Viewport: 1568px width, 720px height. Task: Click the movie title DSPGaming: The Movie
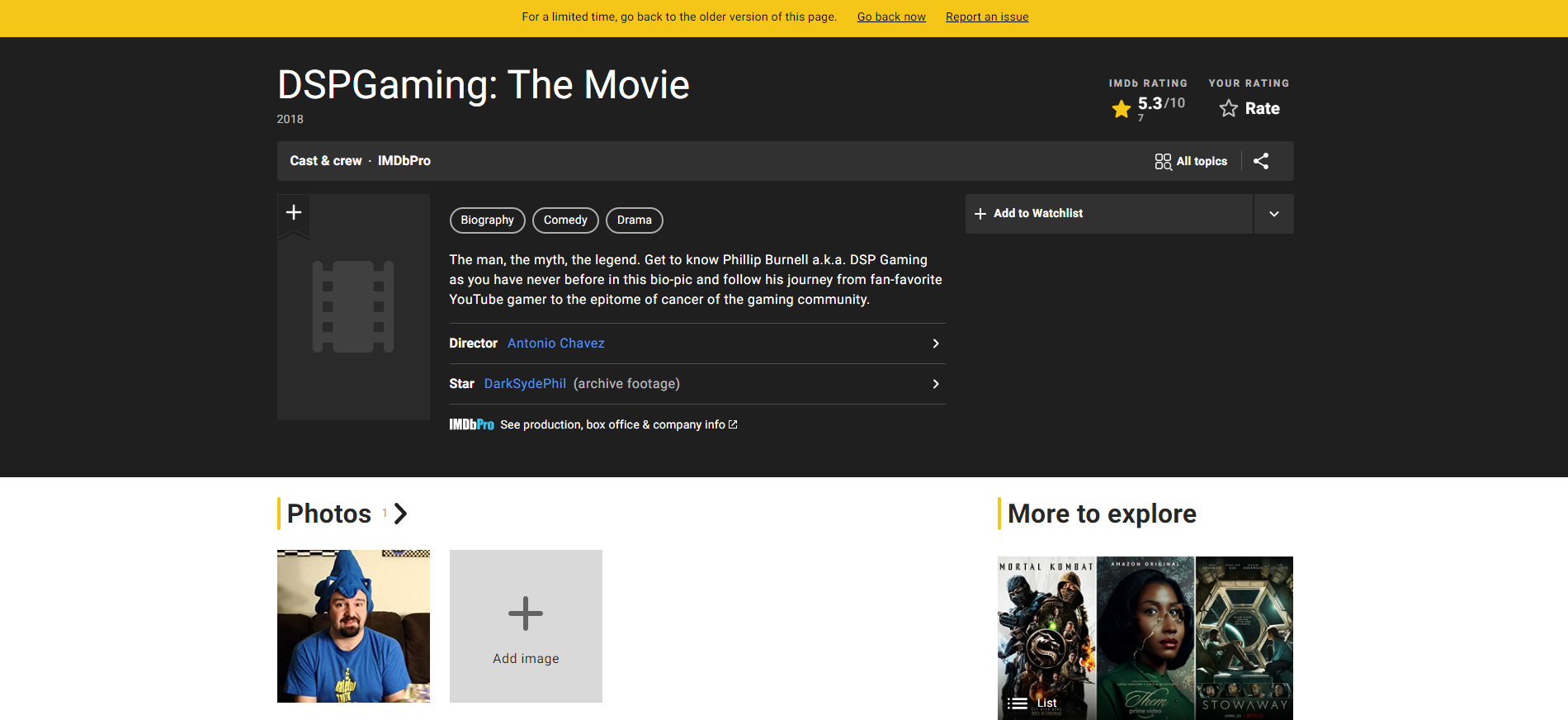click(484, 85)
